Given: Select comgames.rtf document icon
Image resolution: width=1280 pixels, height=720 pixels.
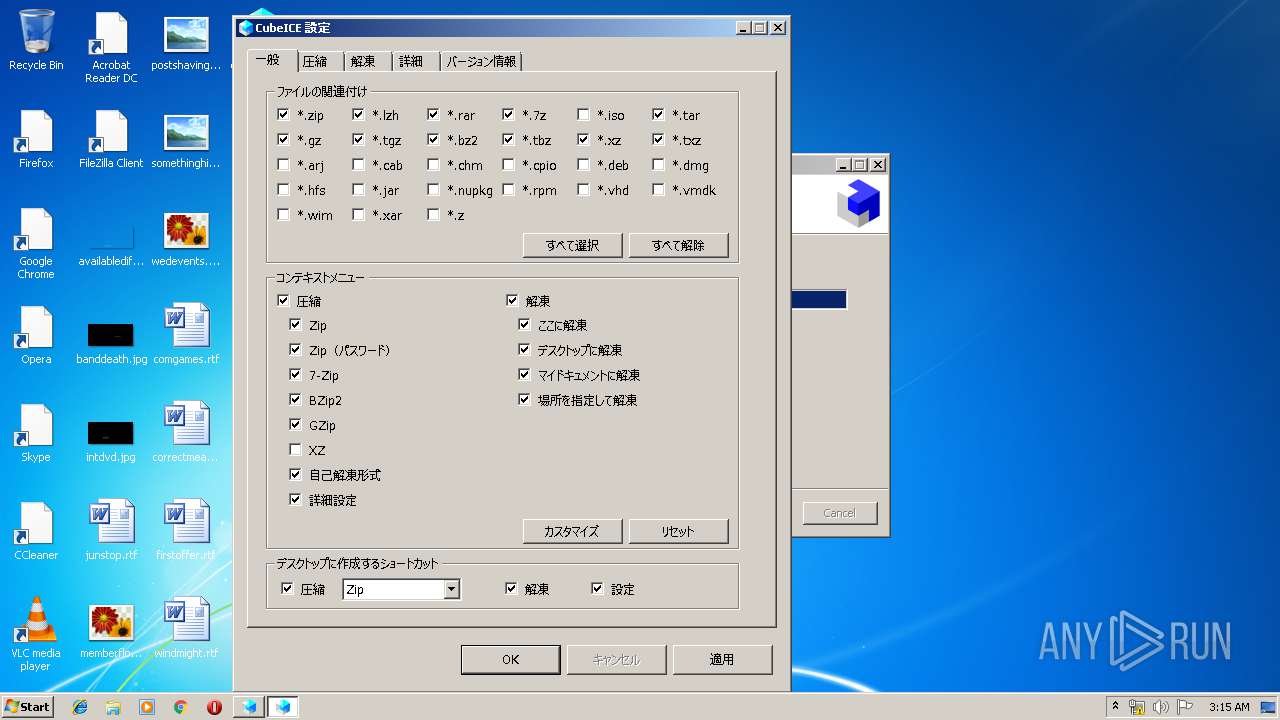Looking at the screenshot, I should [x=186, y=335].
